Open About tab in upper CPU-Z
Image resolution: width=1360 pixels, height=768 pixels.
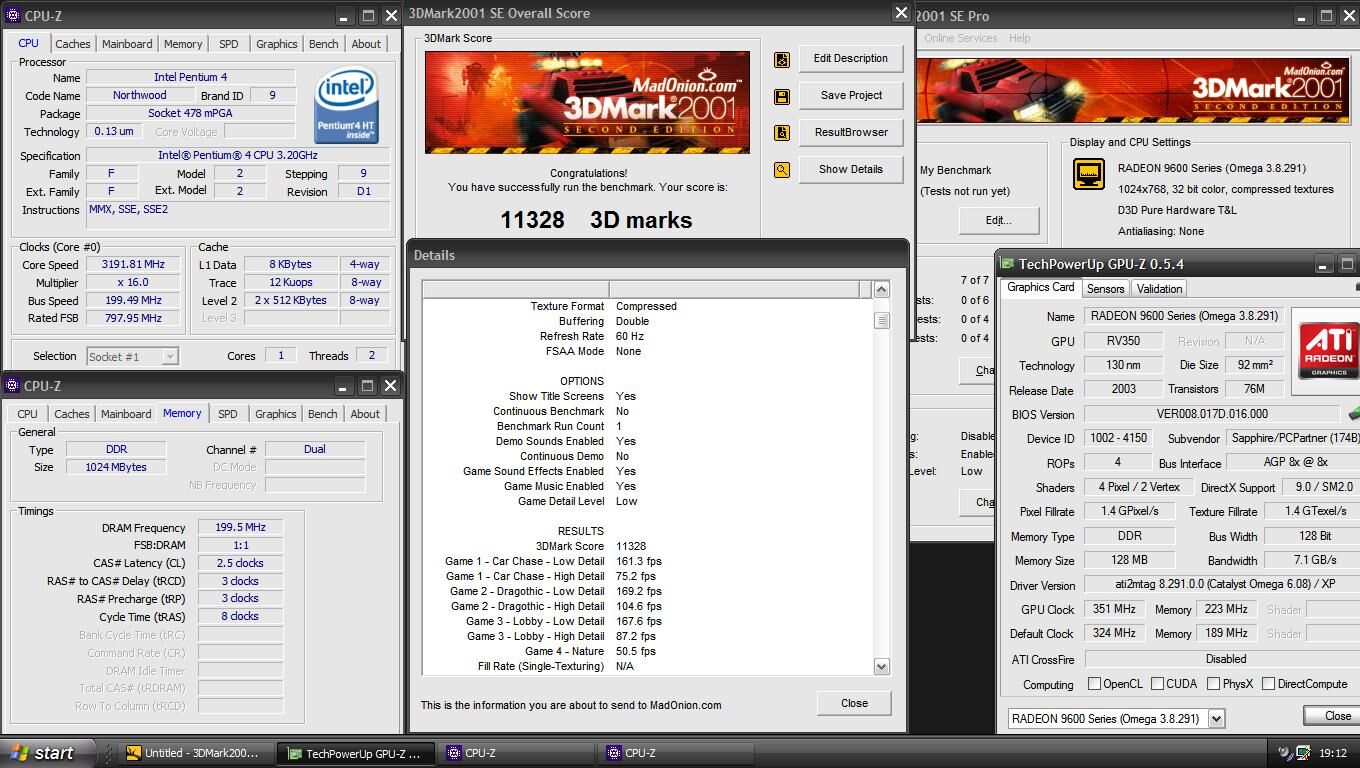click(366, 44)
